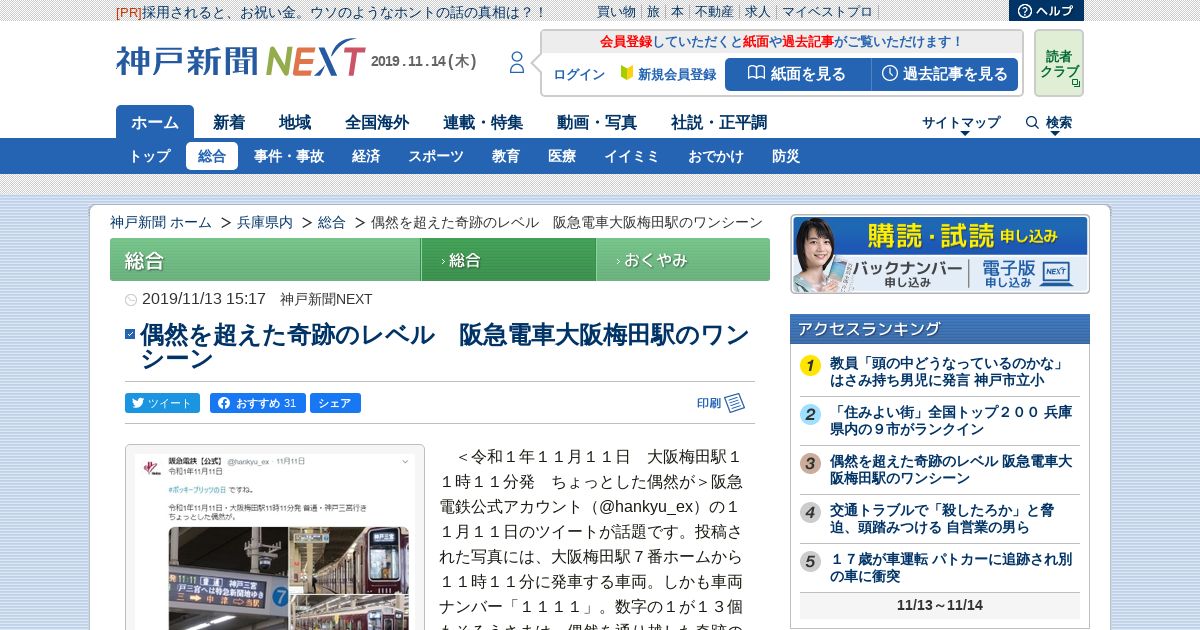Expand the サイトマップ dropdown
This screenshot has width=1200, height=630.
(961, 123)
